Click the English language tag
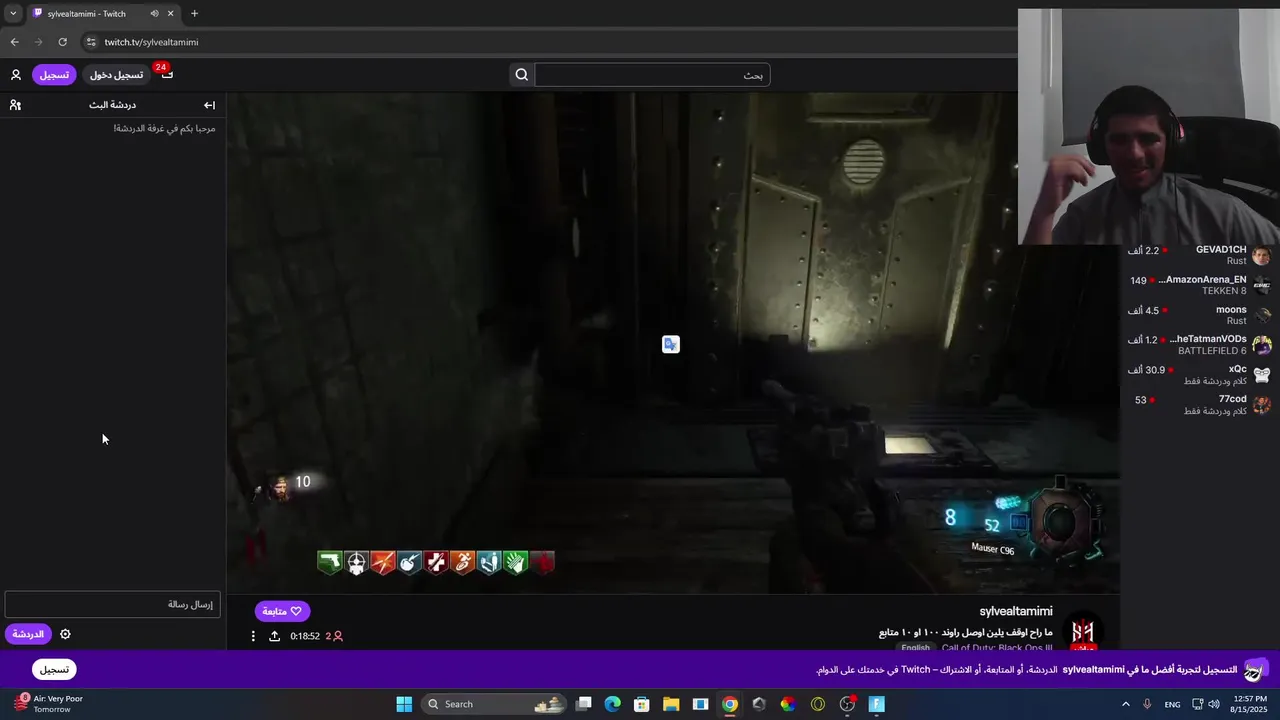Viewport: 1280px width, 720px height. (x=915, y=648)
